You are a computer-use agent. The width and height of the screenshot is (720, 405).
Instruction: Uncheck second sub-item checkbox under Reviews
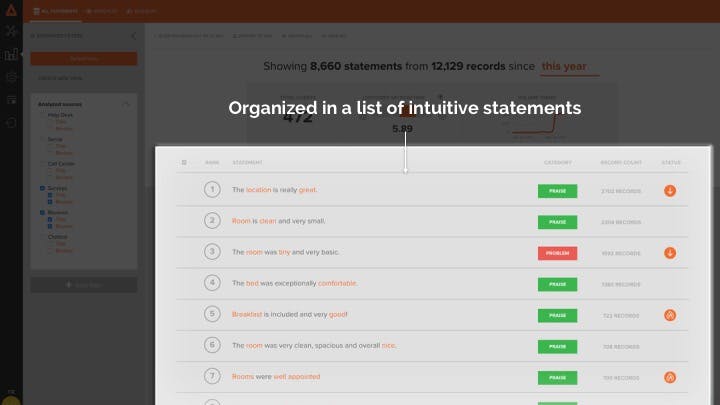tap(50, 226)
